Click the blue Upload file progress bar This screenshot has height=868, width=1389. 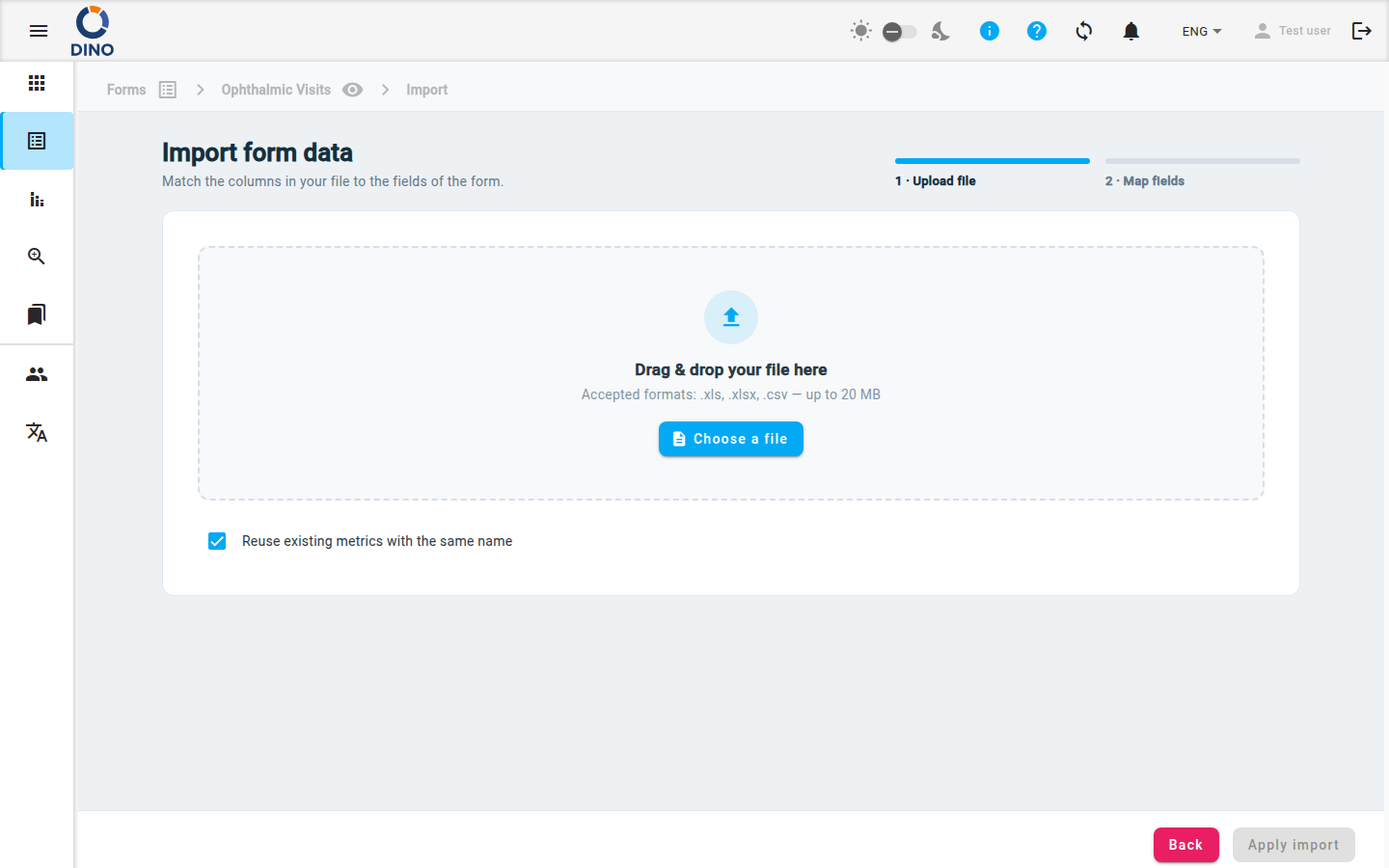[993, 161]
